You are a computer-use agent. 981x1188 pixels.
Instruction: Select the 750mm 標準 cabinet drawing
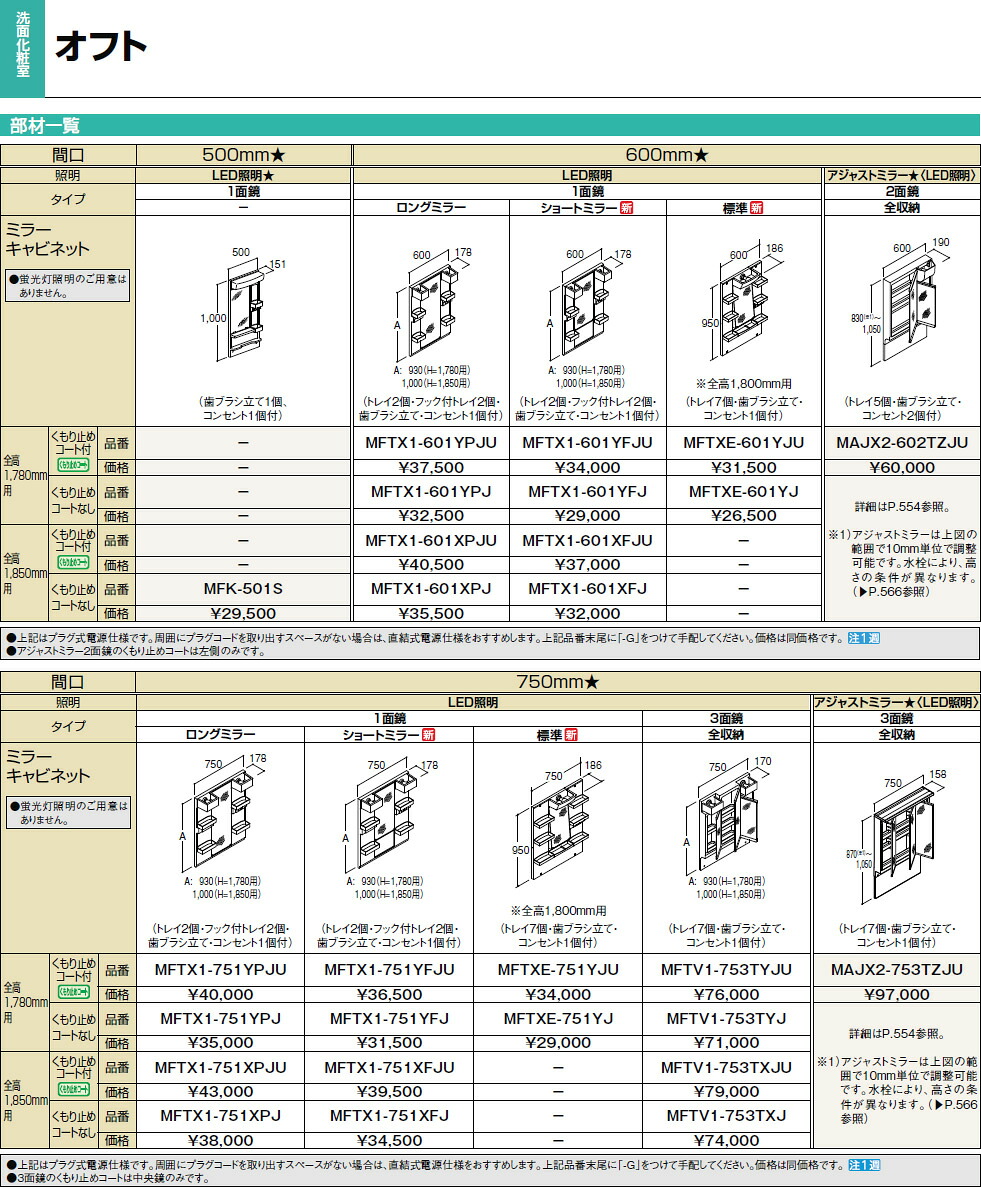(x=558, y=822)
